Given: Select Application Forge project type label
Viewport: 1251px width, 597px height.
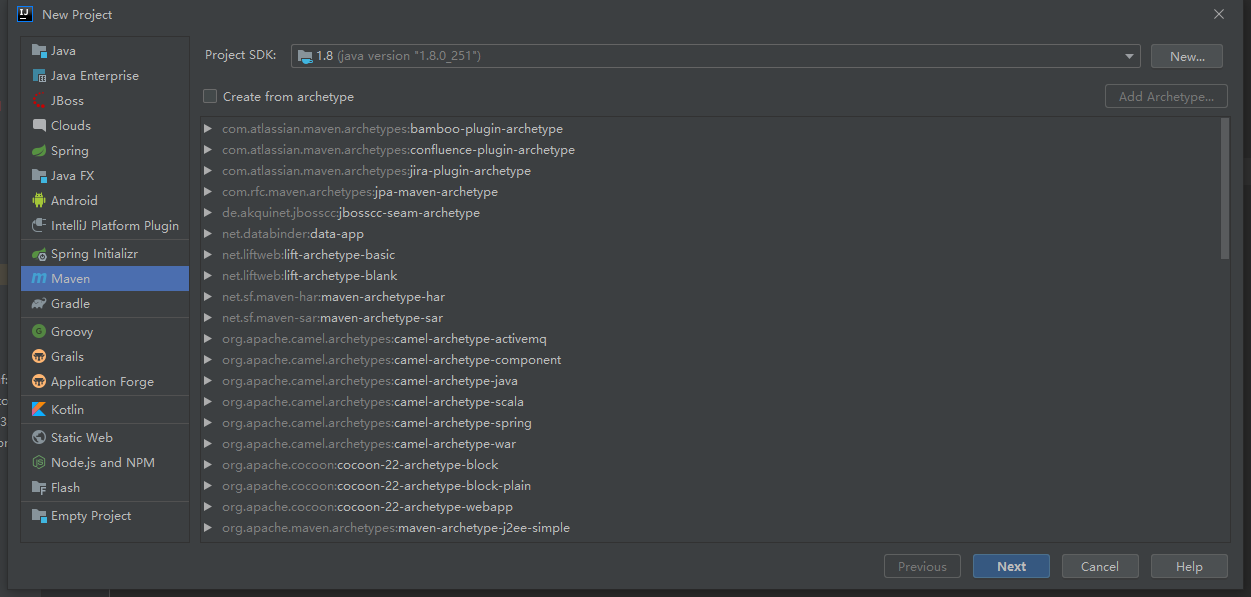Looking at the screenshot, I should pyautogui.click(x=102, y=382).
